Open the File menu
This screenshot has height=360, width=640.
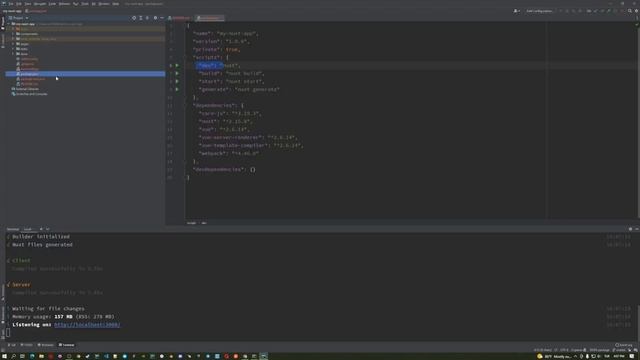[11, 4]
